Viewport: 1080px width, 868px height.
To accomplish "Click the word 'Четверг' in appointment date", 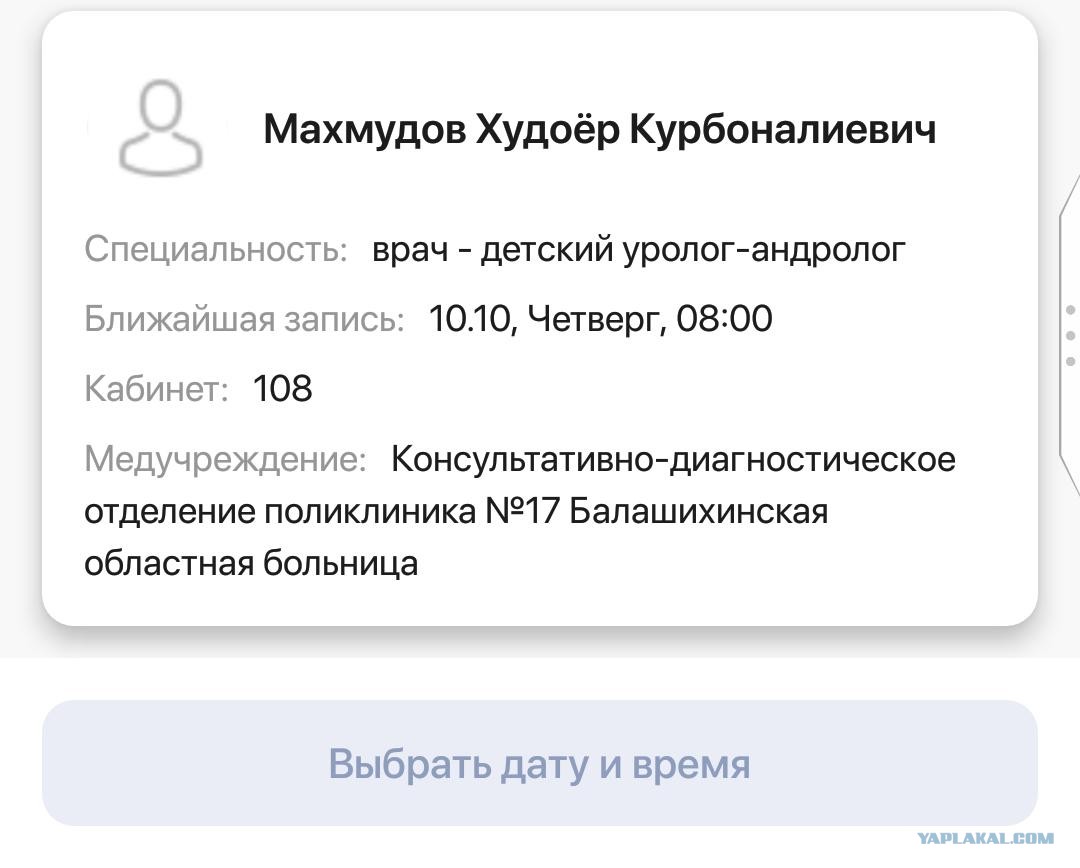I will coord(596,319).
